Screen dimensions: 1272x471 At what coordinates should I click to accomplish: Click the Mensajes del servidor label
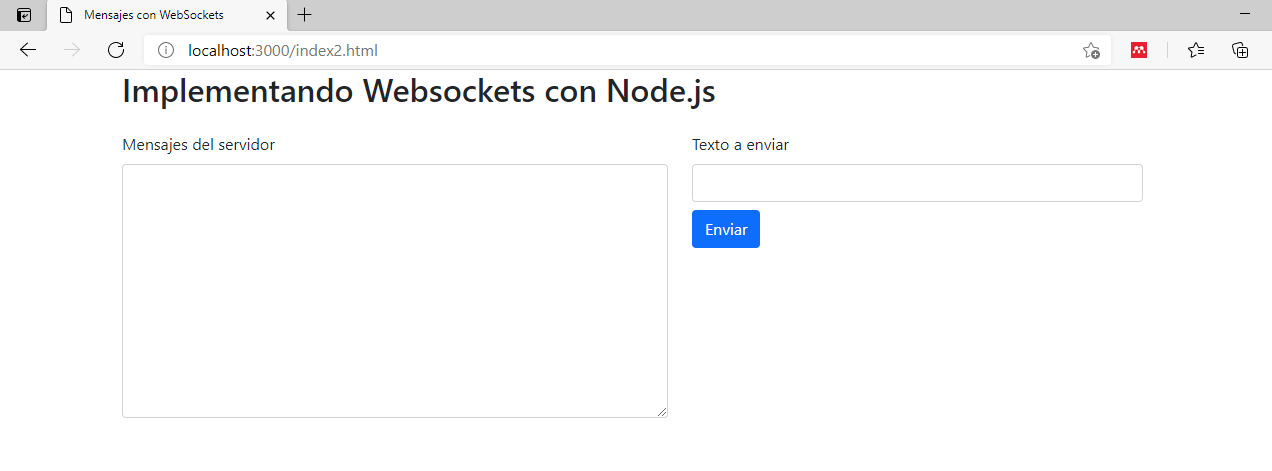point(198,145)
